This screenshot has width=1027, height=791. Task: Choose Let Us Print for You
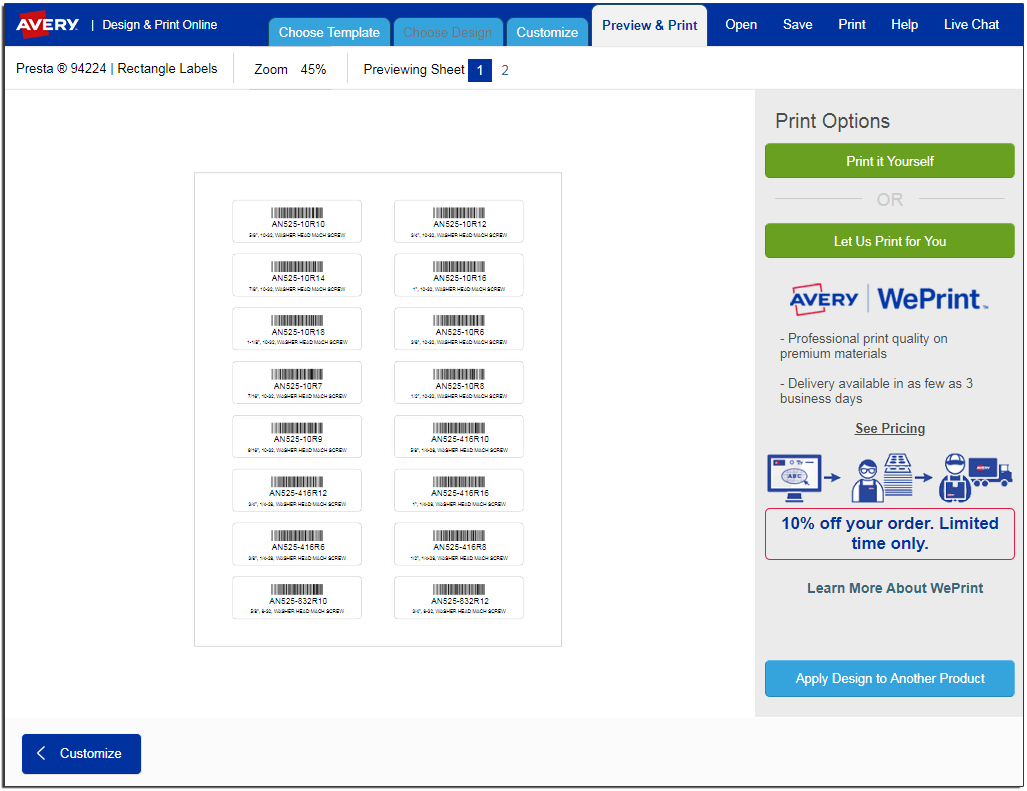point(889,241)
